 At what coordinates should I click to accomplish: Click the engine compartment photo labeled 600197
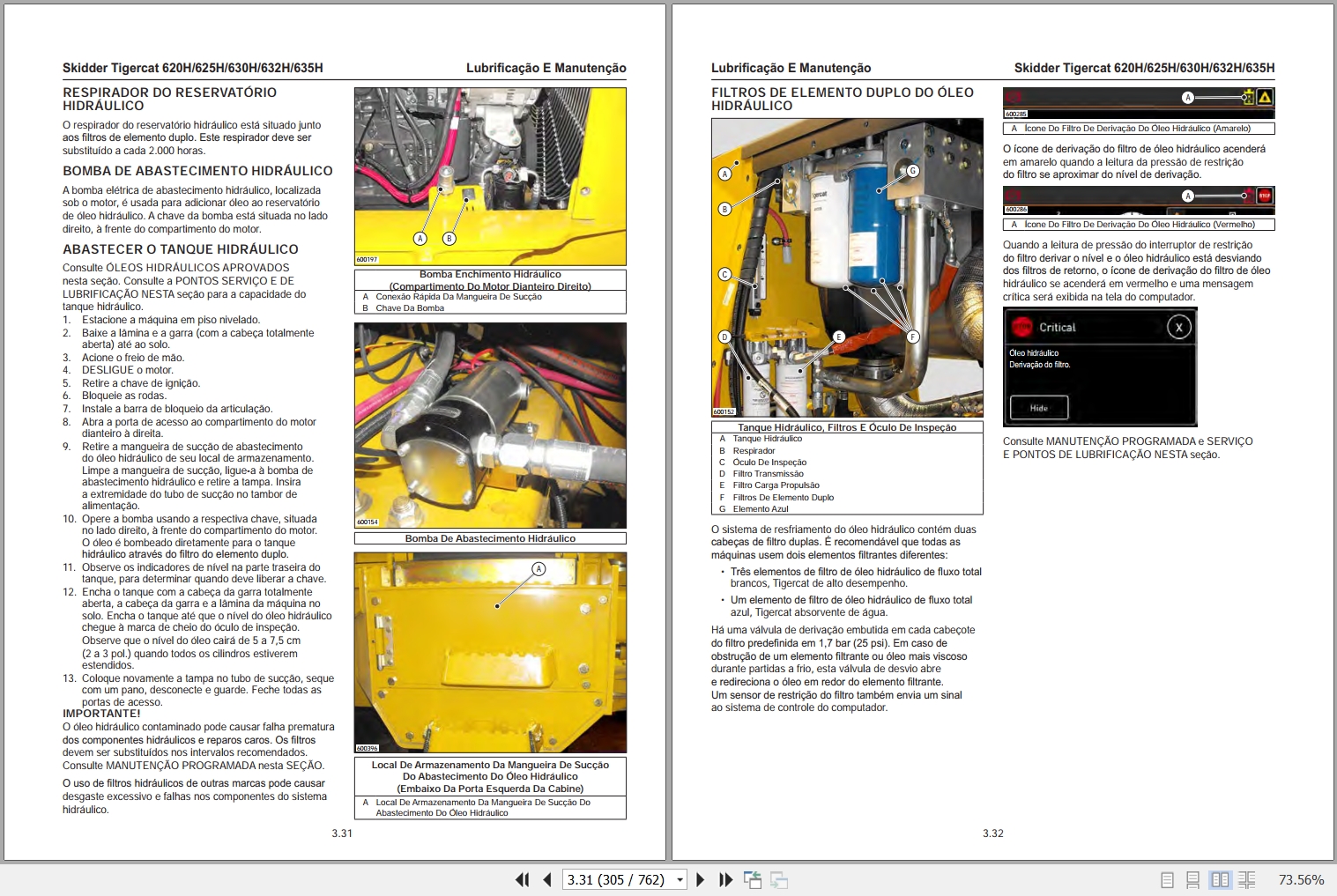pos(490,174)
